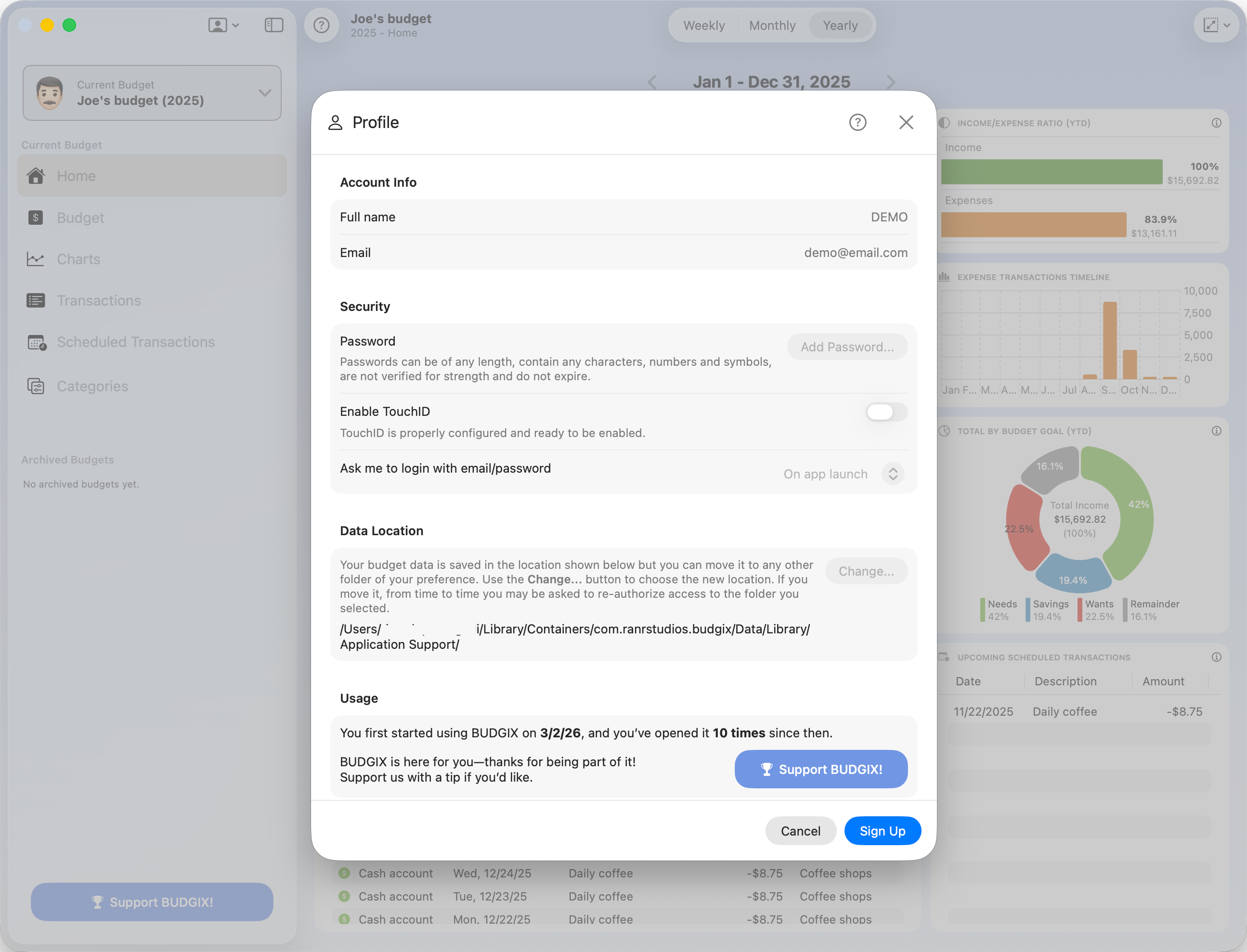Viewport: 1247px width, 952px height.
Task: Click the Add Password button
Action: [847, 347]
